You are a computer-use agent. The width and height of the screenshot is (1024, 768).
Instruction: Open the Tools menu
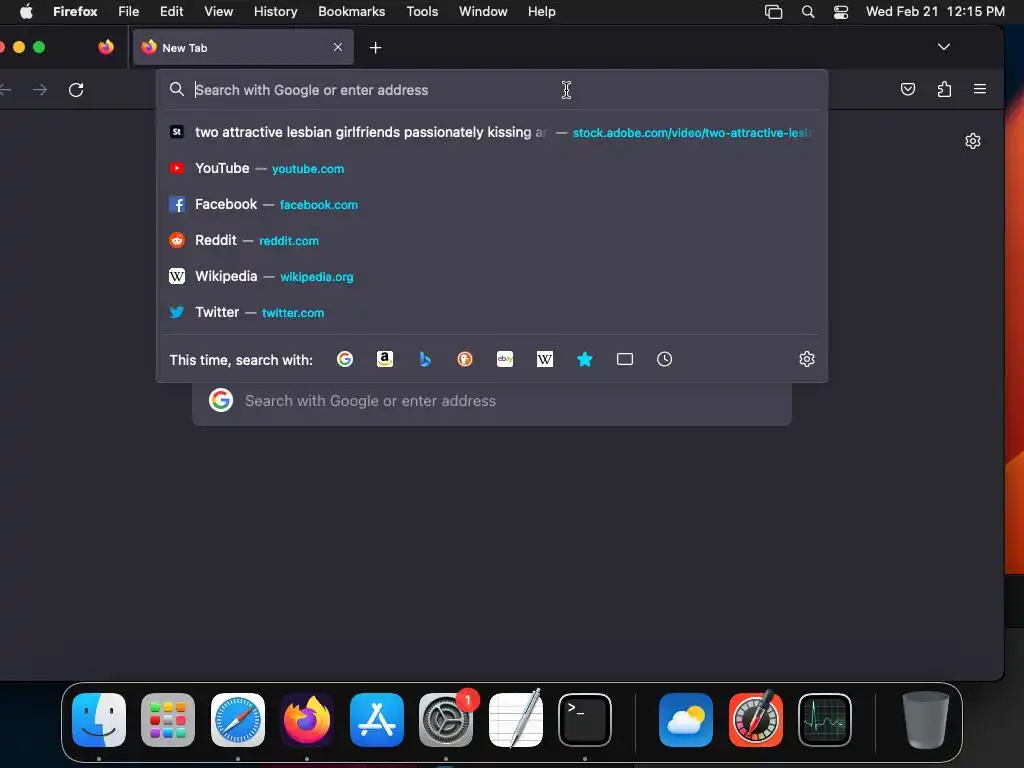click(422, 12)
